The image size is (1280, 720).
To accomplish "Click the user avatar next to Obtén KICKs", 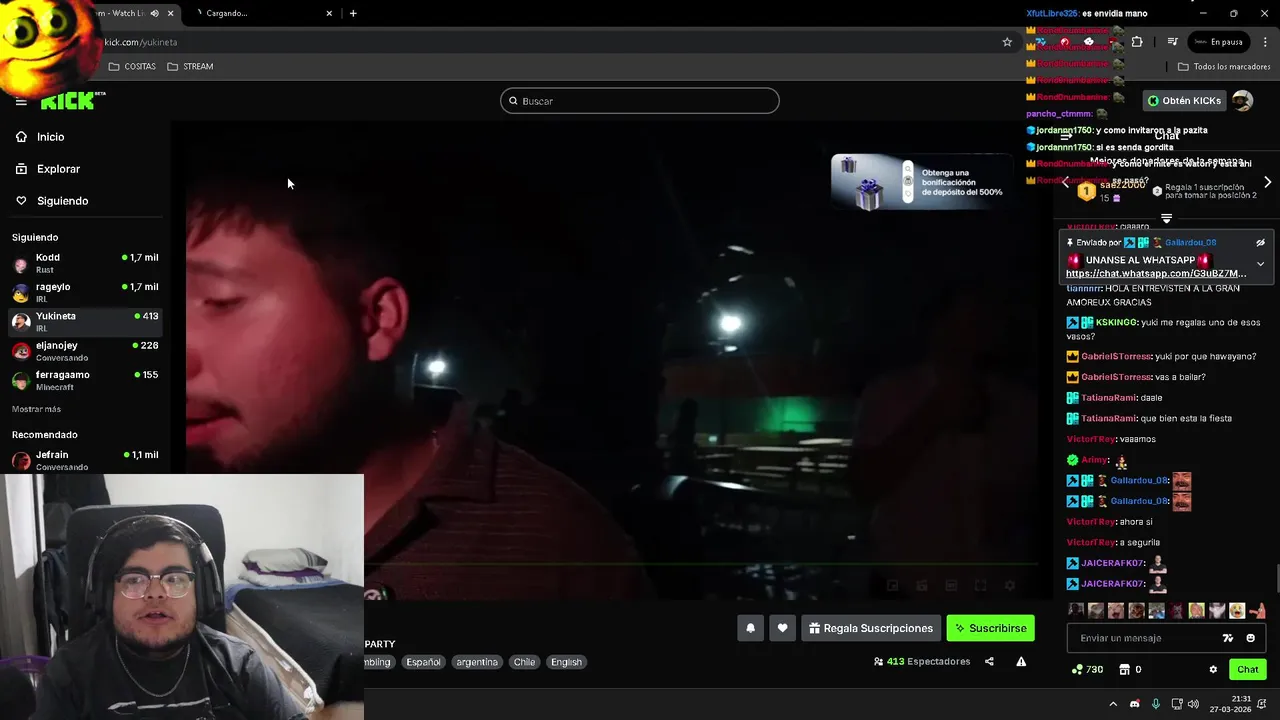I will click(1242, 100).
